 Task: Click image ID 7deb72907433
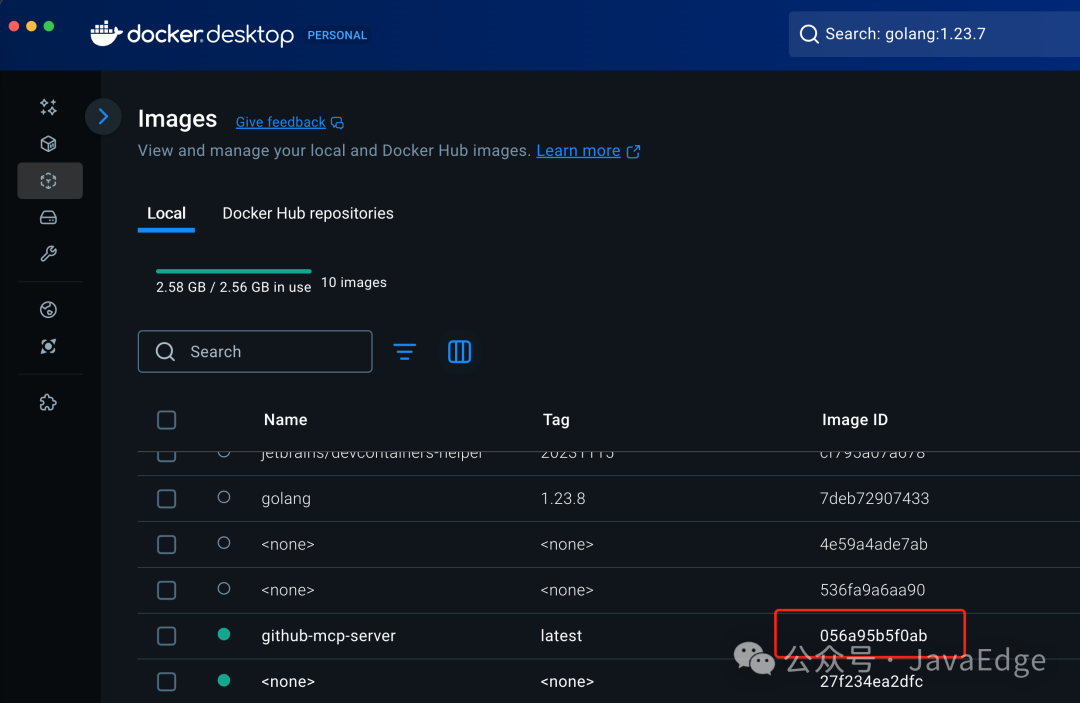tap(874, 499)
